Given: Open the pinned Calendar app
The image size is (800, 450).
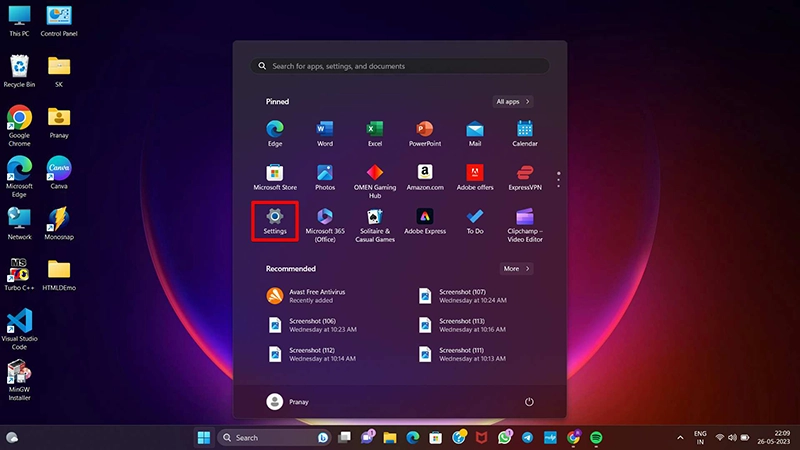Looking at the screenshot, I should coord(524,134).
